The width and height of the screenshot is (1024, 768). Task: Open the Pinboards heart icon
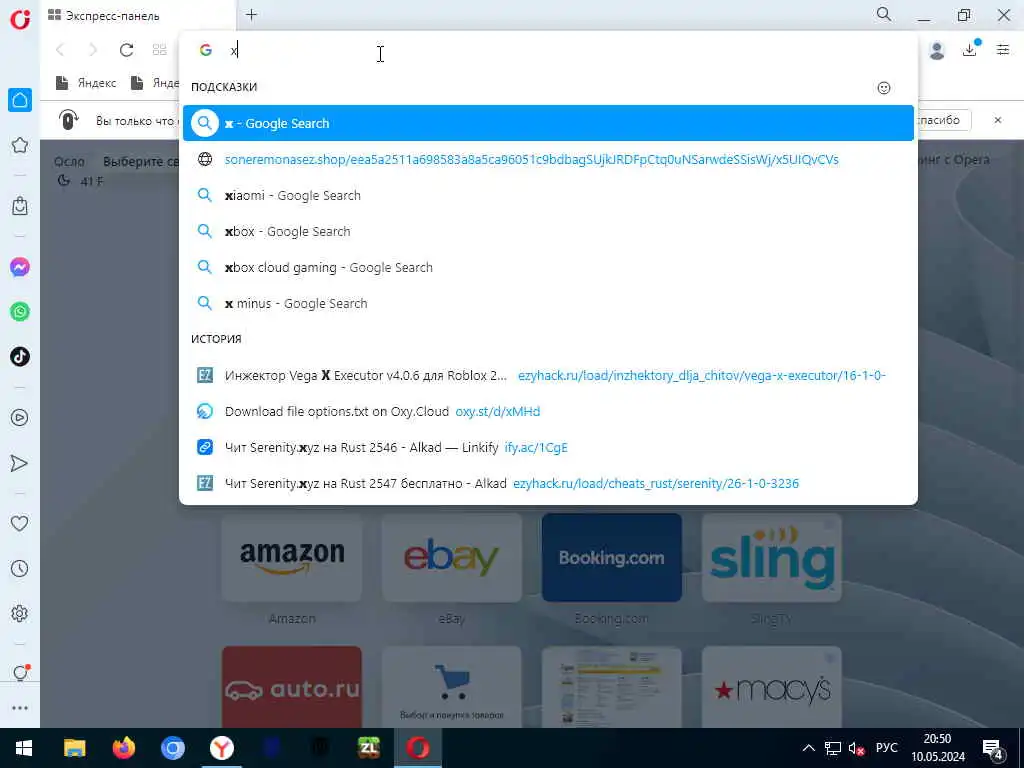click(20, 523)
